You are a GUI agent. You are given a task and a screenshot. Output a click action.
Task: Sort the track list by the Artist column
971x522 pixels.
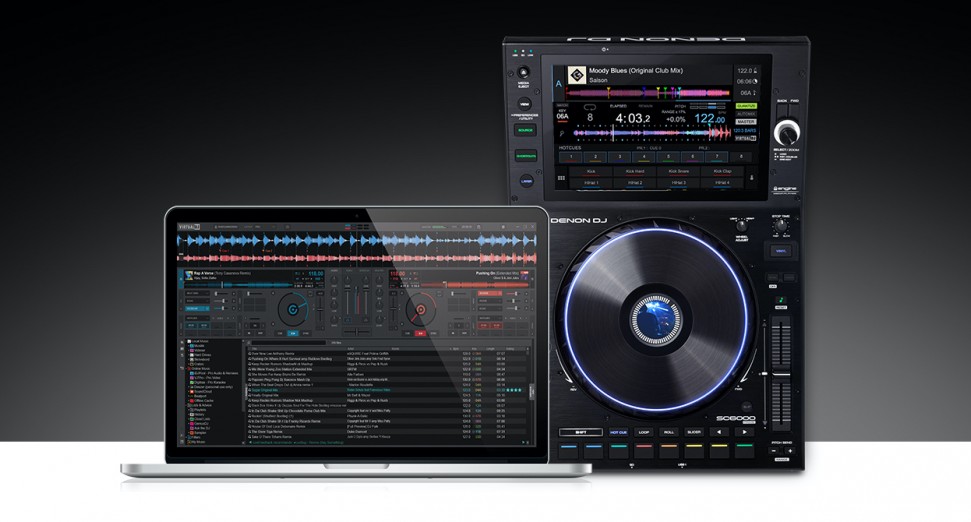coord(351,349)
